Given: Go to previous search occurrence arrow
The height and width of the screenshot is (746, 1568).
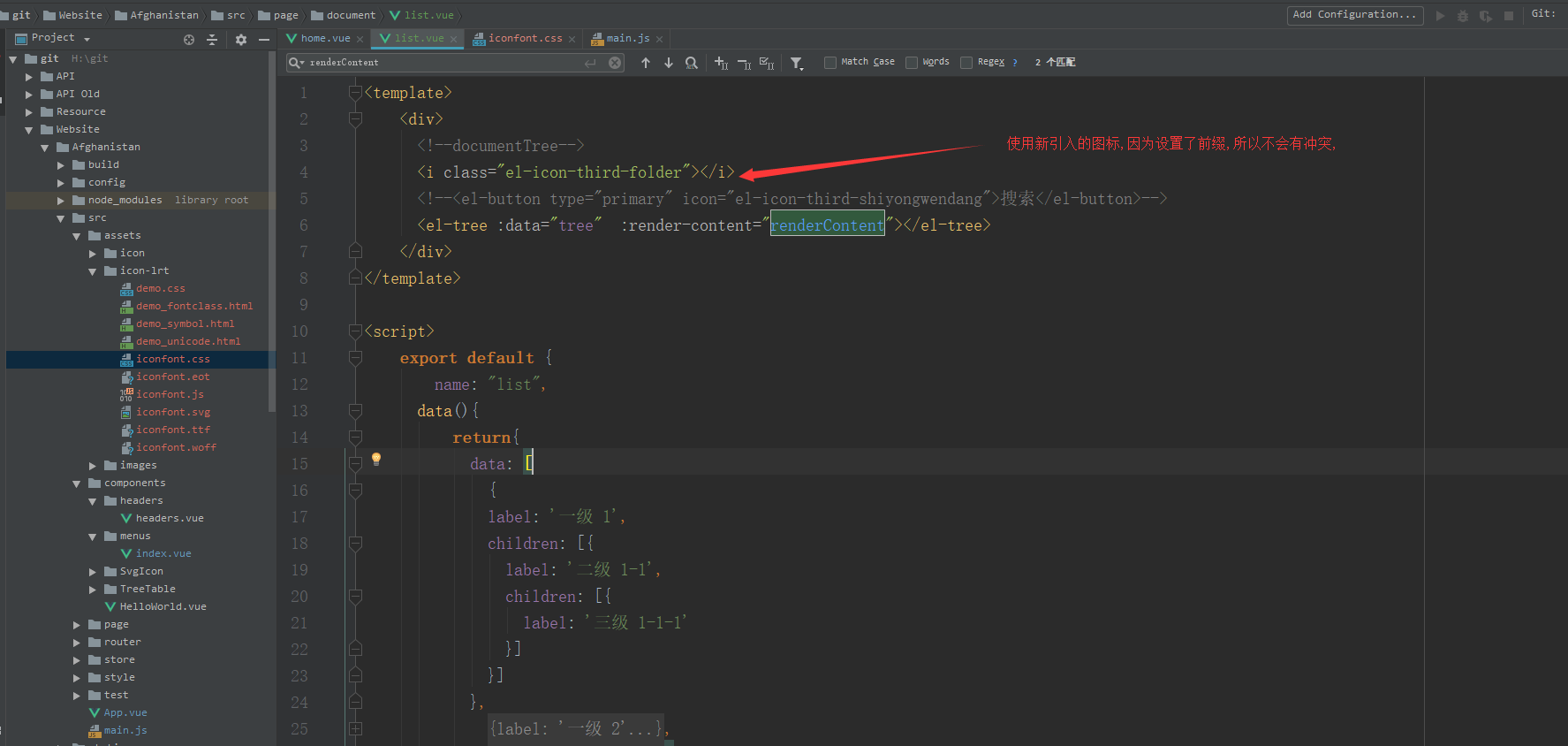Looking at the screenshot, I should click(646, 63).
